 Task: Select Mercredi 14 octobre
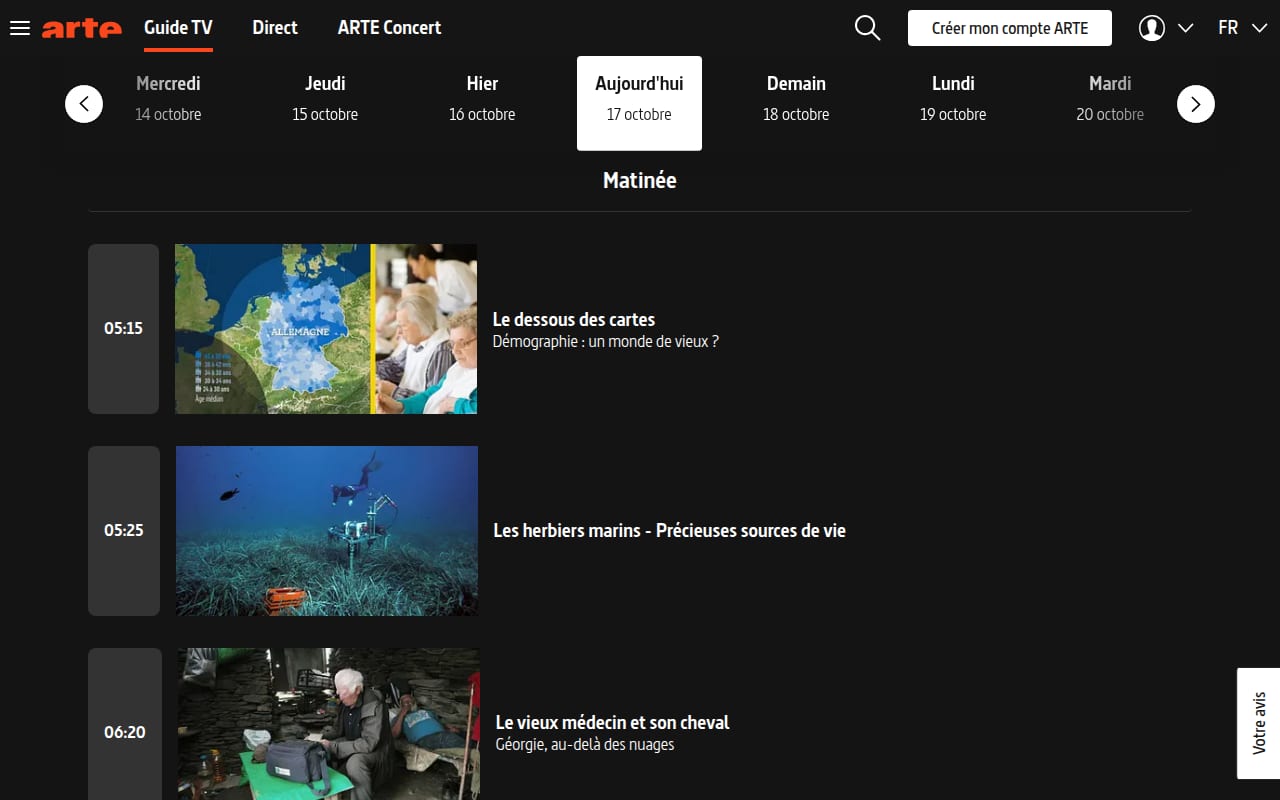click(168, 99)
